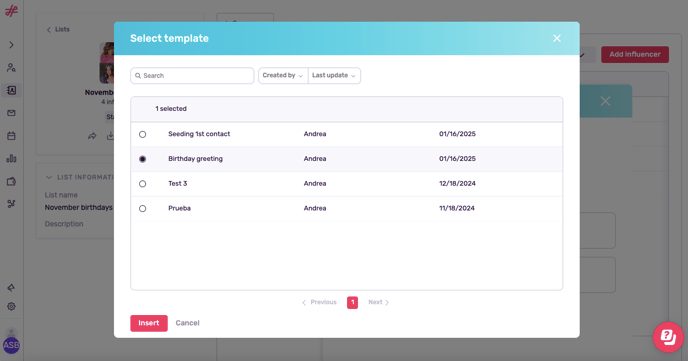
Task: Open the help chat bubble icon
Action: pyautogui.click(x=668, y=337)
